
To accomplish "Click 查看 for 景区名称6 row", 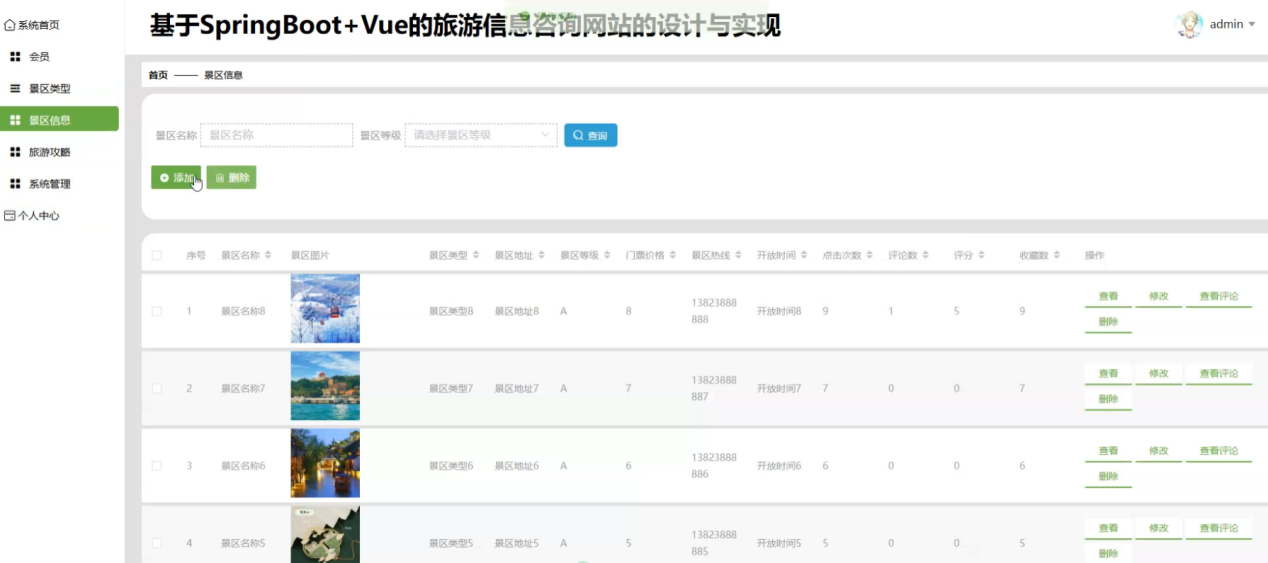I will [1108, 451].
